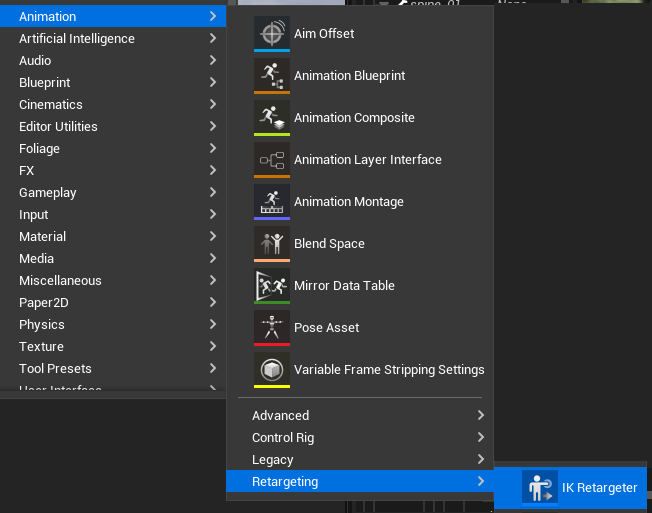Expand arrow next to Artificial Intelligence
The width and height of the screenshot is (652, 513).
pyautogui.click(x=213, y=38)
